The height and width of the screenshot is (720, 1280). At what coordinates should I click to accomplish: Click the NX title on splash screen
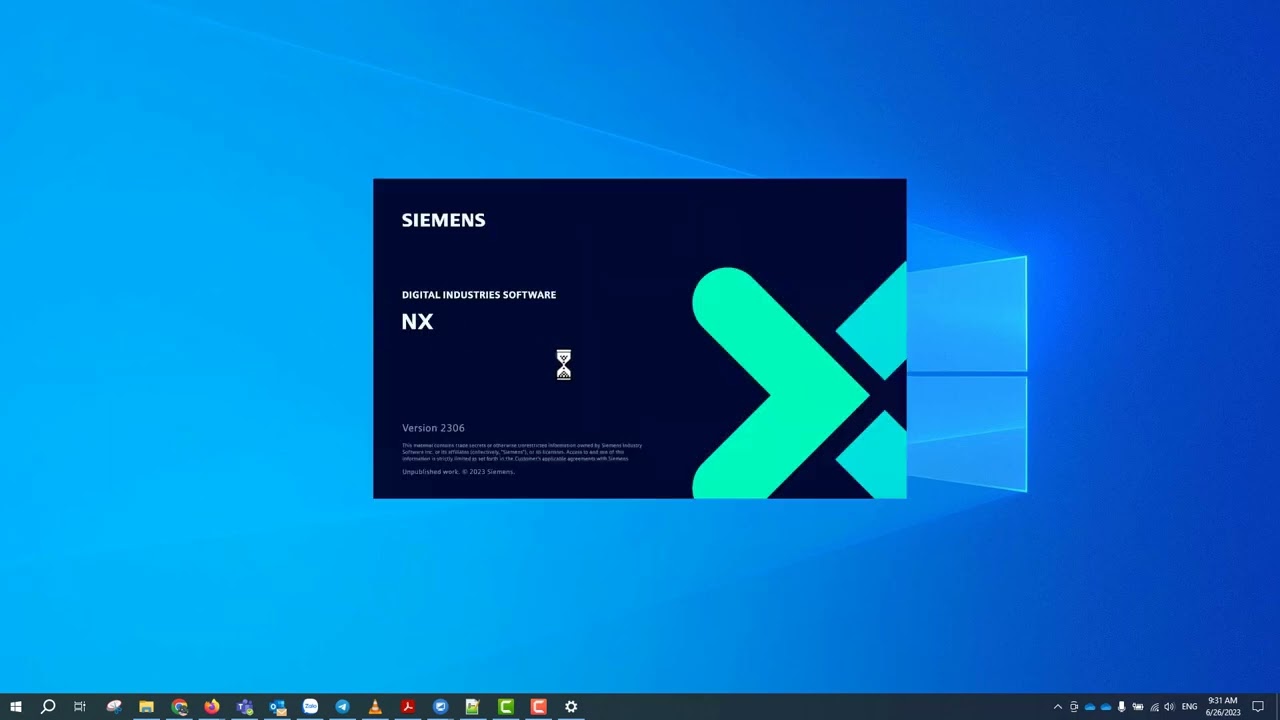pyautogui.click(x=417, y=321)
